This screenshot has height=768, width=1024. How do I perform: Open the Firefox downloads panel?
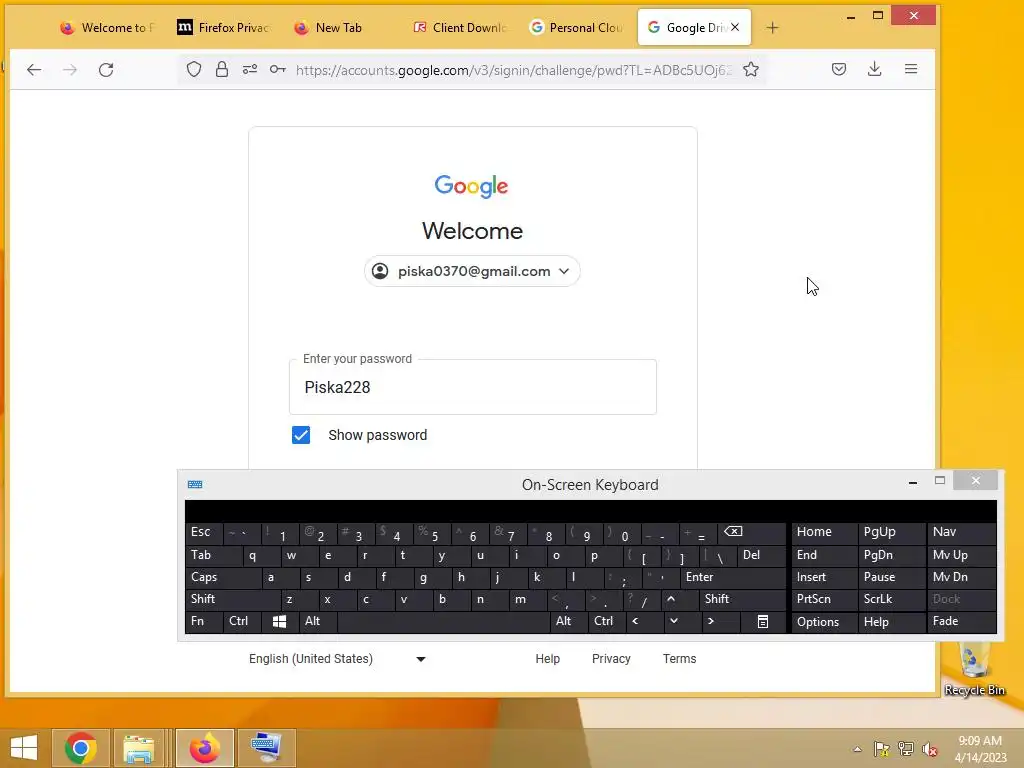[x=875, y=69]
